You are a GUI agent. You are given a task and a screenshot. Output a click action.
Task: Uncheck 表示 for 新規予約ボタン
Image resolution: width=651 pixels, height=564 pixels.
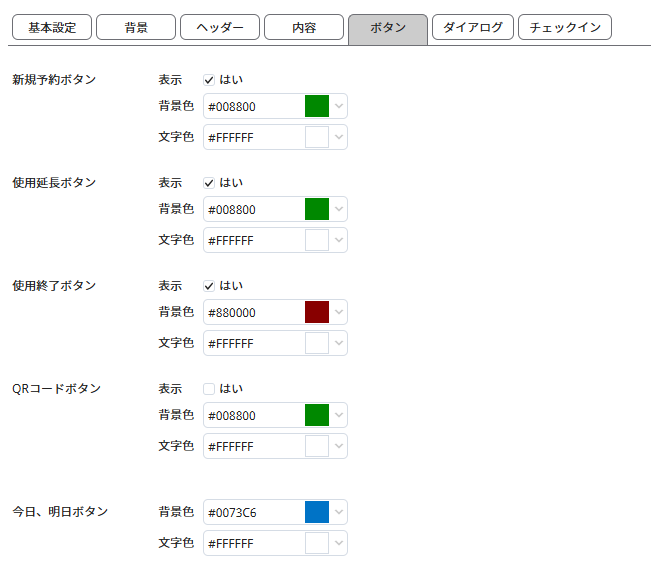[209, 80]
